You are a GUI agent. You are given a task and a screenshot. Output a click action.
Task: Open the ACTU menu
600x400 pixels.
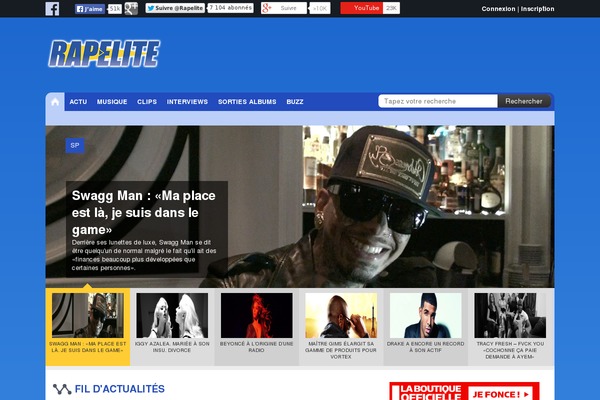78,102
